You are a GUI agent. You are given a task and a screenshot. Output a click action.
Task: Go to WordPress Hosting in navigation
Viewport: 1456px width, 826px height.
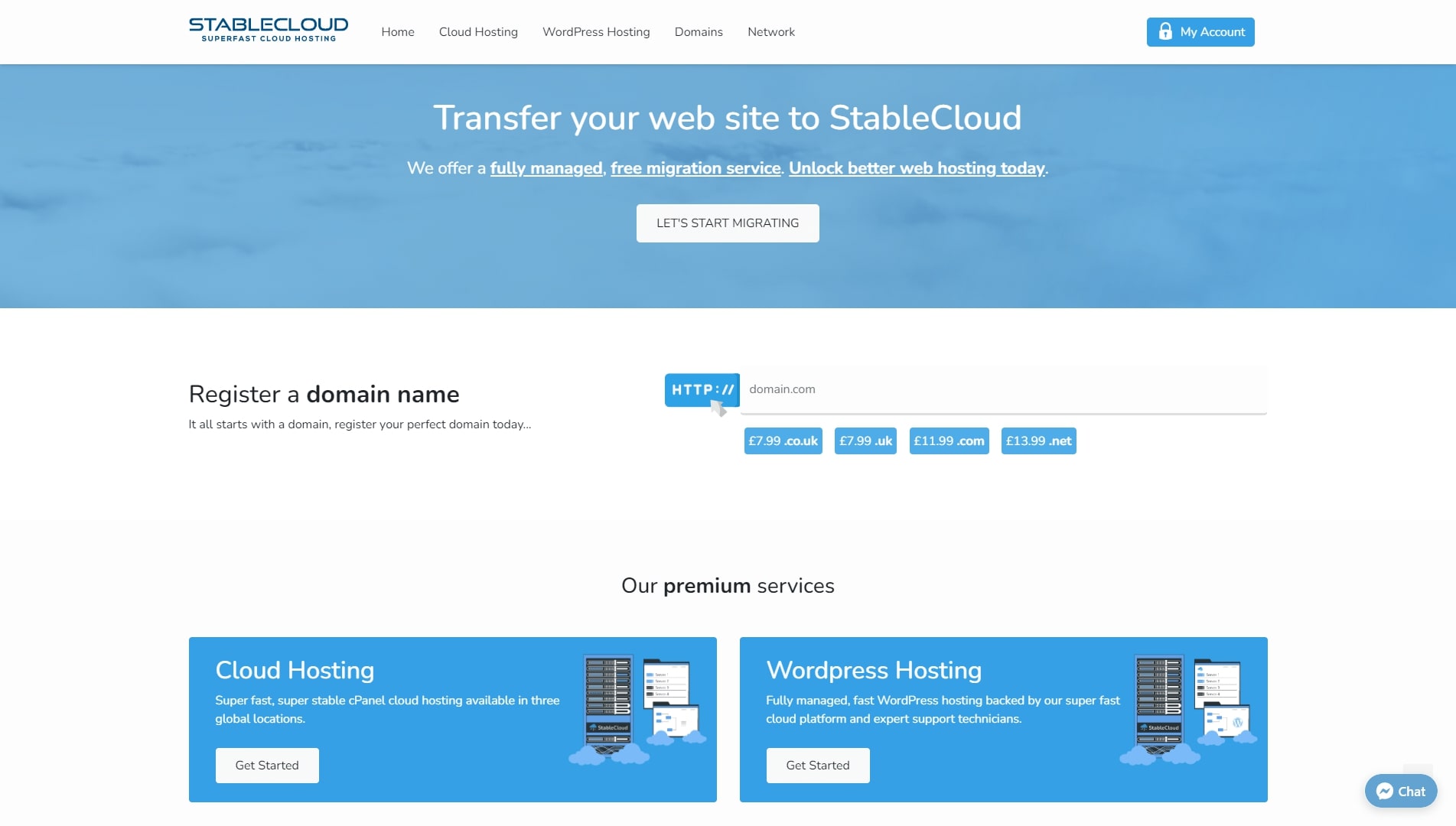click(x=596, y=32)
